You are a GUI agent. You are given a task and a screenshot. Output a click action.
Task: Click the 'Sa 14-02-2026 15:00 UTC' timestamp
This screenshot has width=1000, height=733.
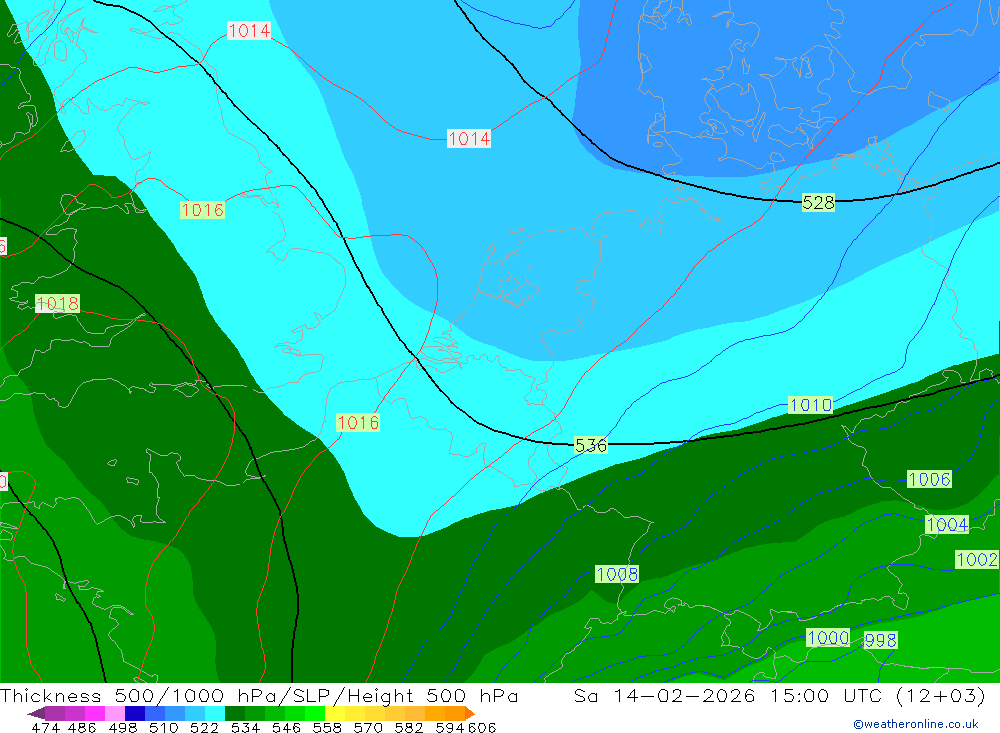[728, 695]
